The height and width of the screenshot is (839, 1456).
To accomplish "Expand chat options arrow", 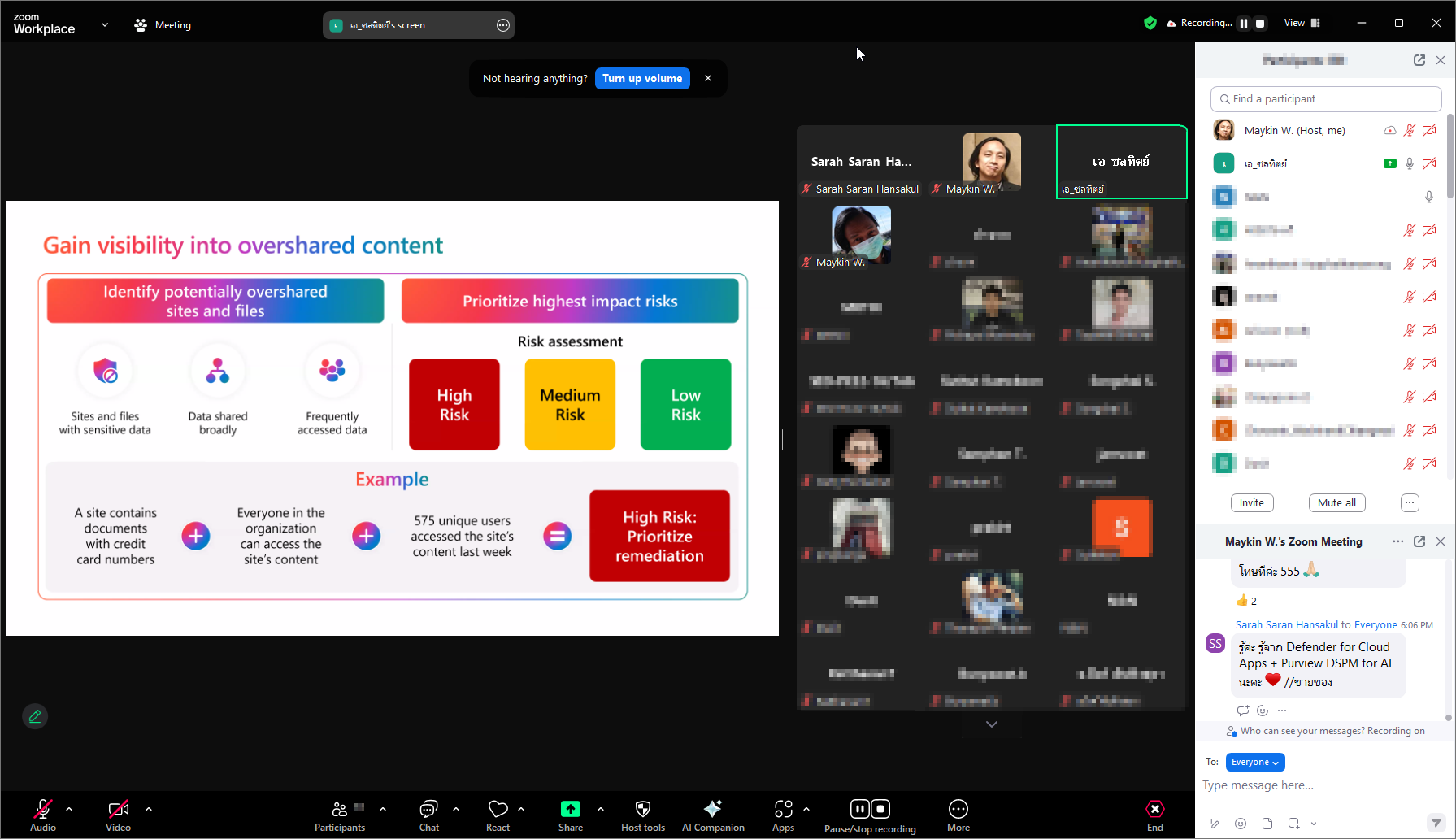I will 456,809.
